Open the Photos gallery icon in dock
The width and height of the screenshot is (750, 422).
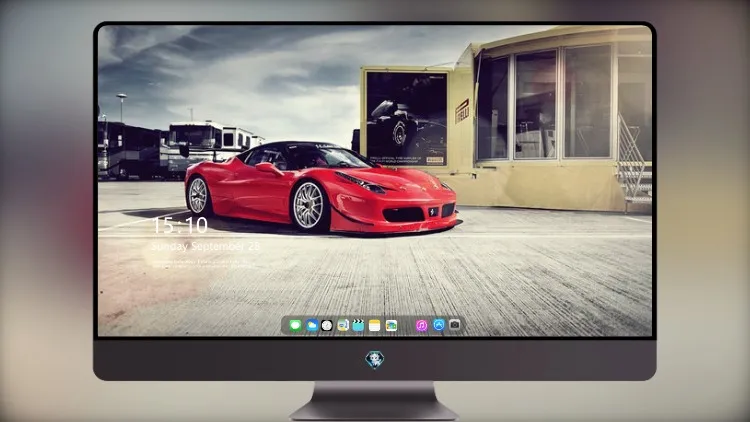391,325
